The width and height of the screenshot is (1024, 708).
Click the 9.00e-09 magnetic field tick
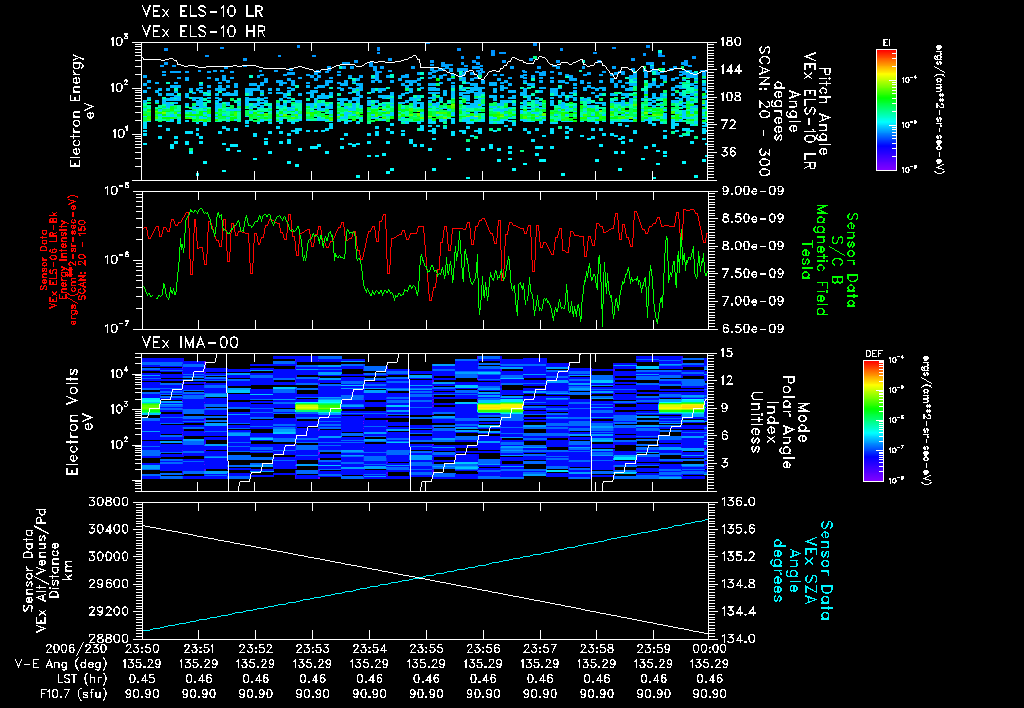click(751, 191)
